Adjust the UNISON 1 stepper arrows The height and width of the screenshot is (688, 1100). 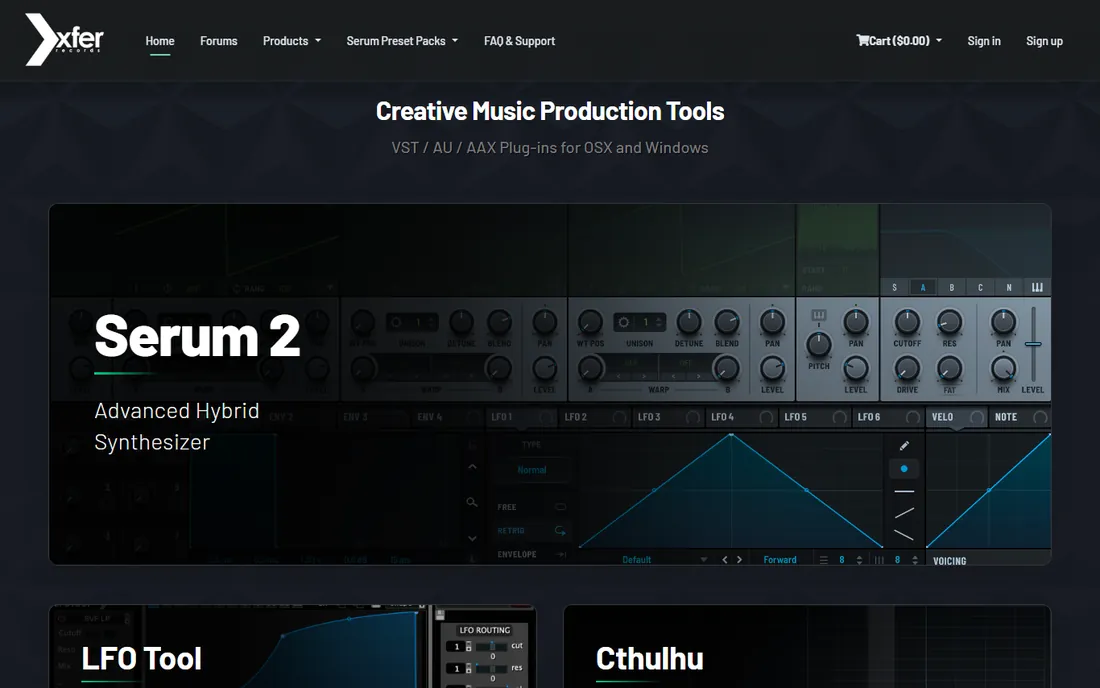tap(658, 322)
